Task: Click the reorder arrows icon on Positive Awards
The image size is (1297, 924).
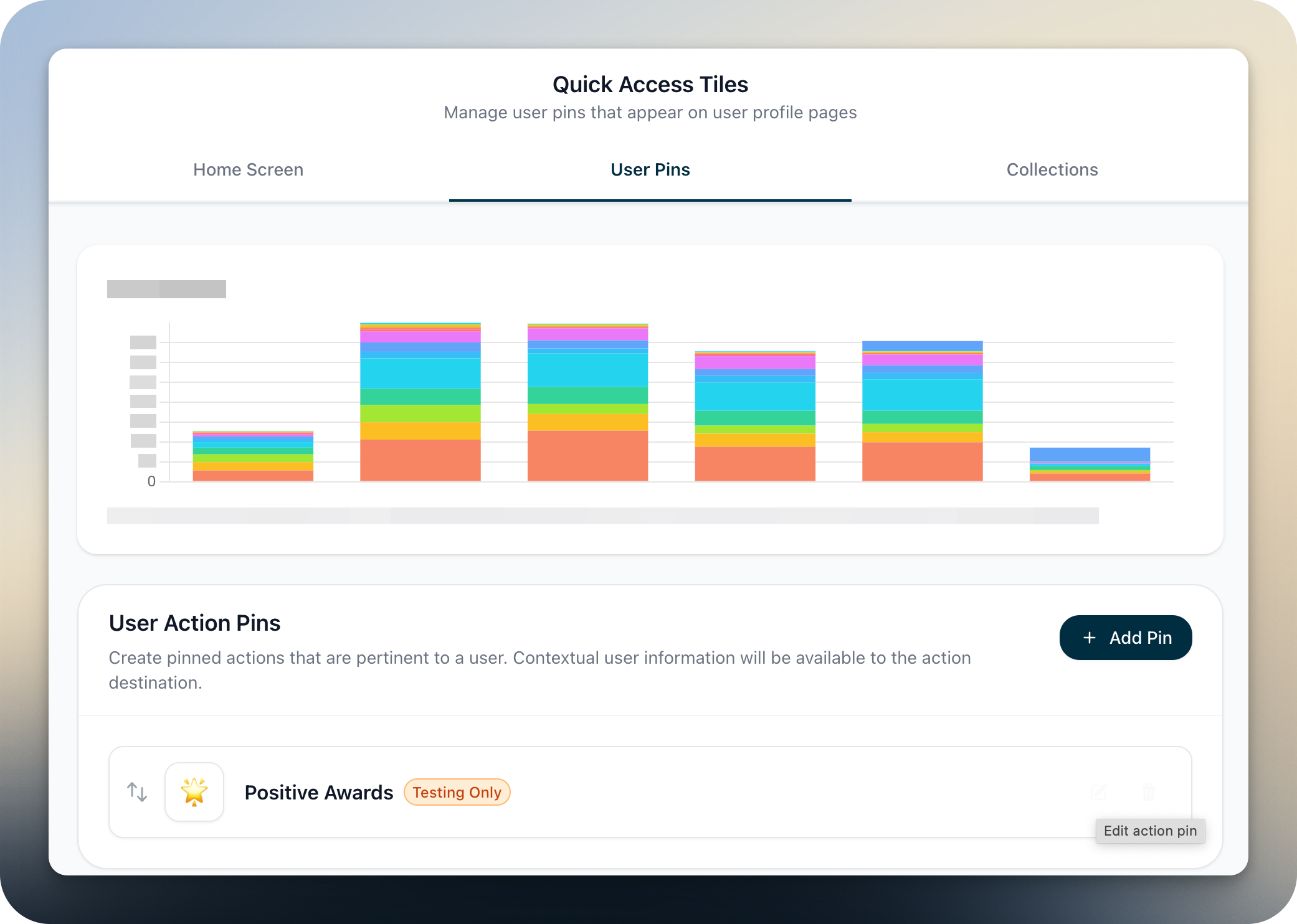Action: pyautogui.click(x=136, y=792)
